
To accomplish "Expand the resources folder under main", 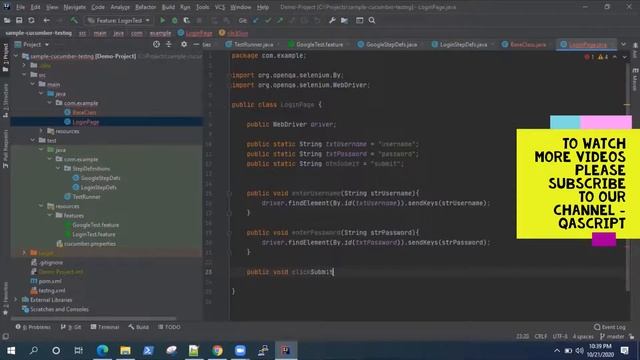I will (x=41, y=131).
